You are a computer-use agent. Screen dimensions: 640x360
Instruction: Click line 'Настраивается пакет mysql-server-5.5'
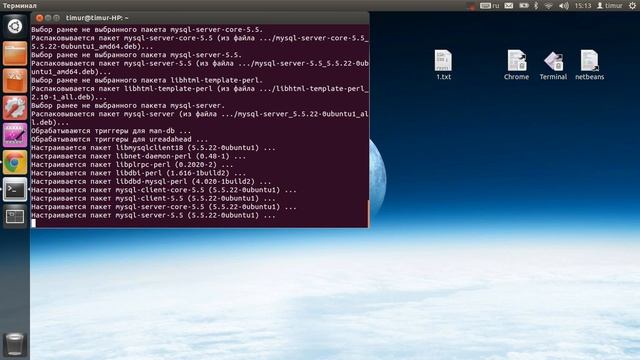tap(153, 215)
